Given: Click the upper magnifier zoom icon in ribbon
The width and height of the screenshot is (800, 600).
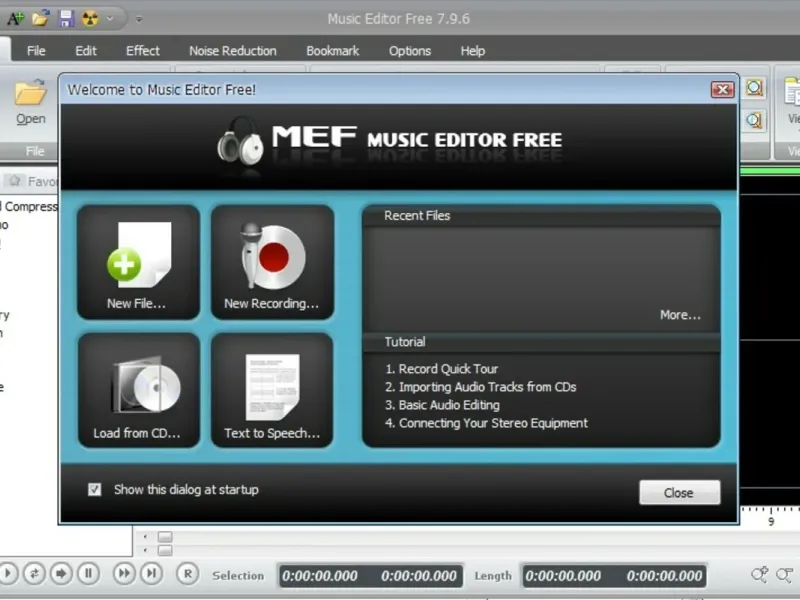Looking at the screenshot, I should [755, 88].
